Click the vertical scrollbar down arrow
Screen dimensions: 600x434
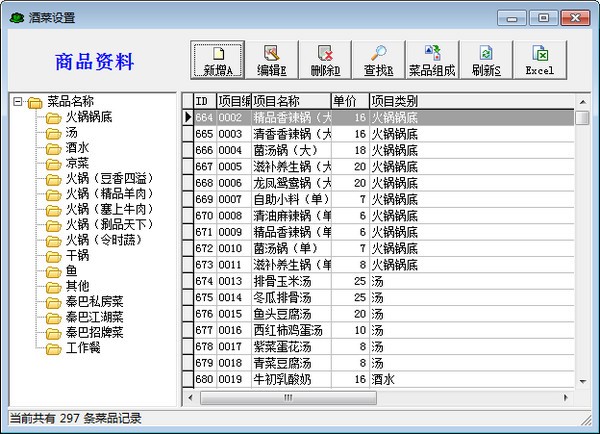coord(582,382)
